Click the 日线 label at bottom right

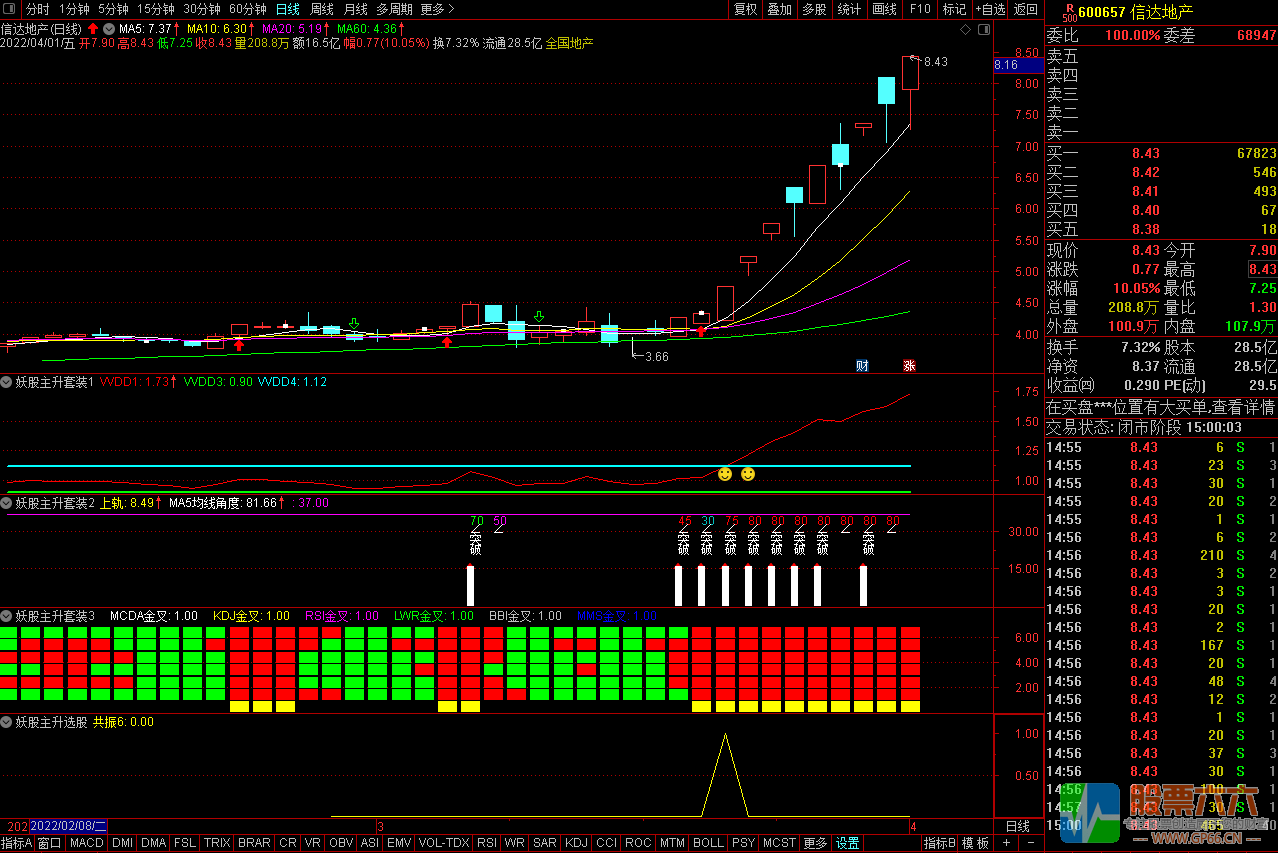coord(1017,826)
